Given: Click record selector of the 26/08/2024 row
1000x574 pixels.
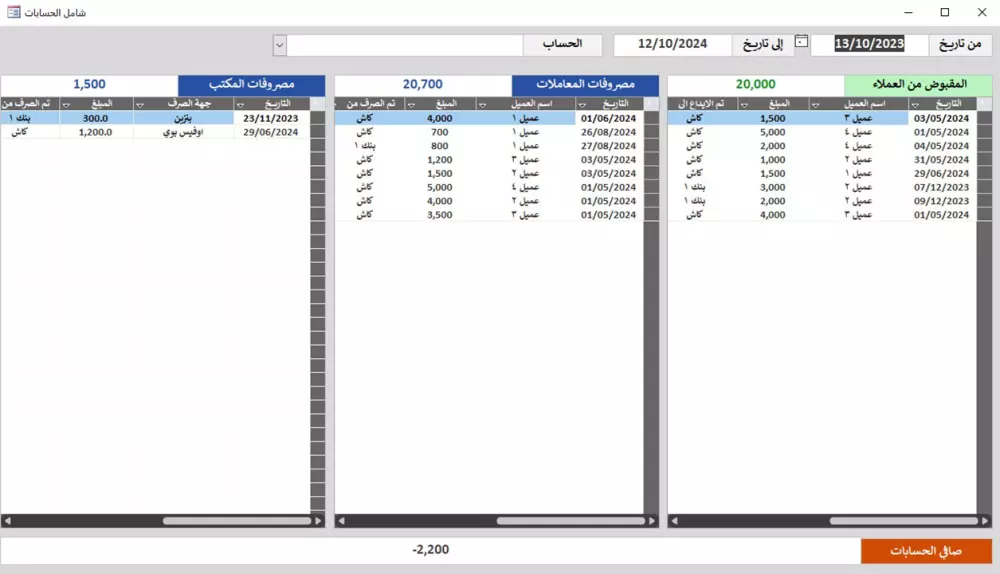Looking at the screenshot, I should coord(651,132).
